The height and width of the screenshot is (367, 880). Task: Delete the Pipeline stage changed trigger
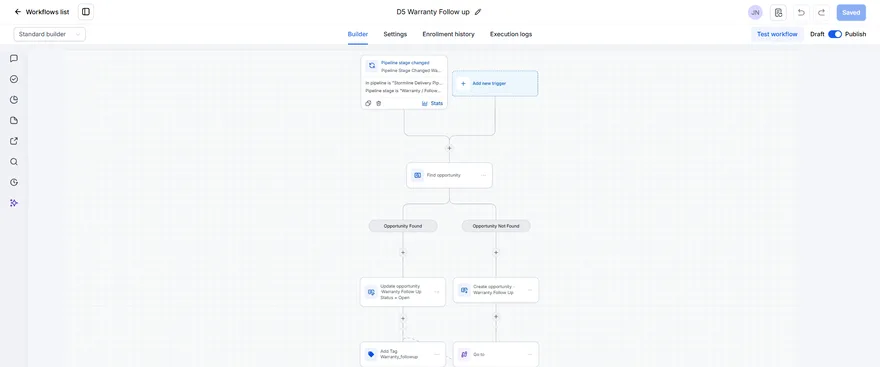[378, 103]
